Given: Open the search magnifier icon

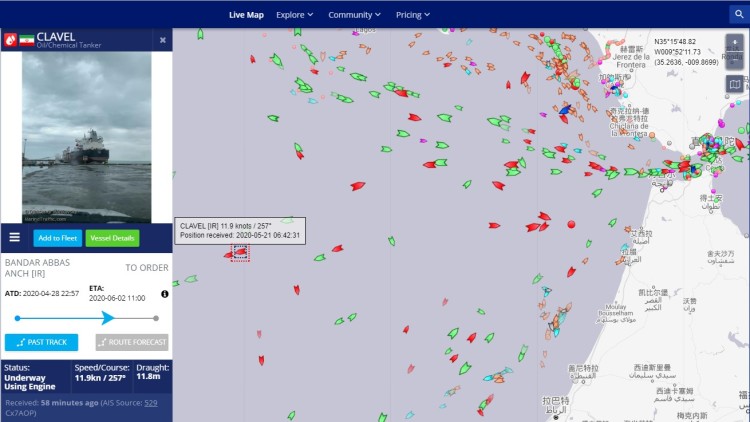Looking at the screenshot, I should (x=737, y=14).
